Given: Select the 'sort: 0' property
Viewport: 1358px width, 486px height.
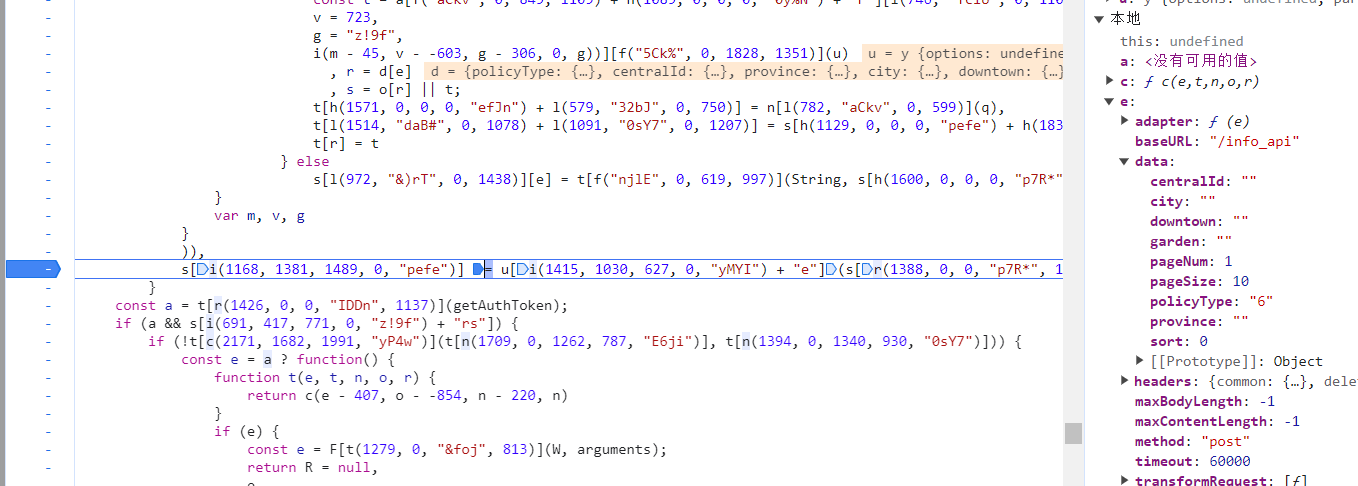Looking at the screenshot, I should [x=1179, y=341].
